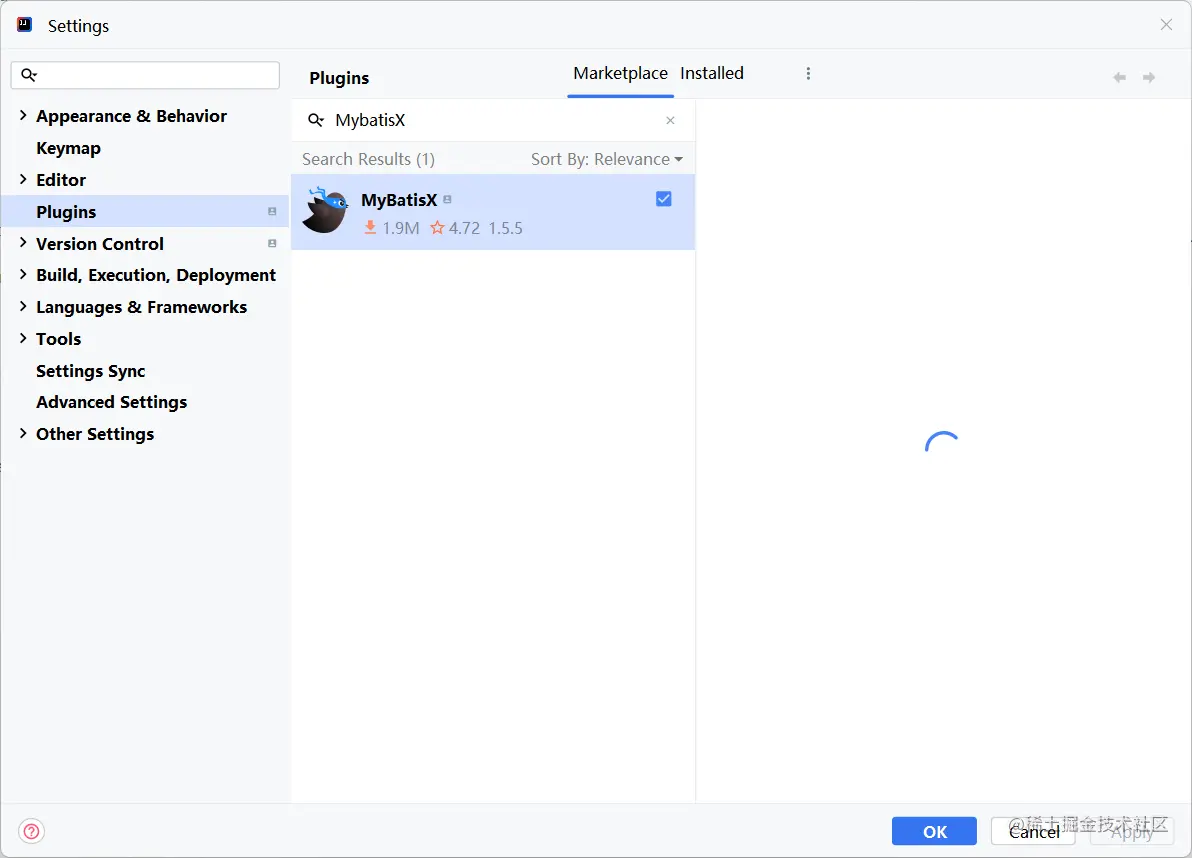Expand the Tools settings section
This screenshot has height=858, width=1192.
click(x=23, y=338)
